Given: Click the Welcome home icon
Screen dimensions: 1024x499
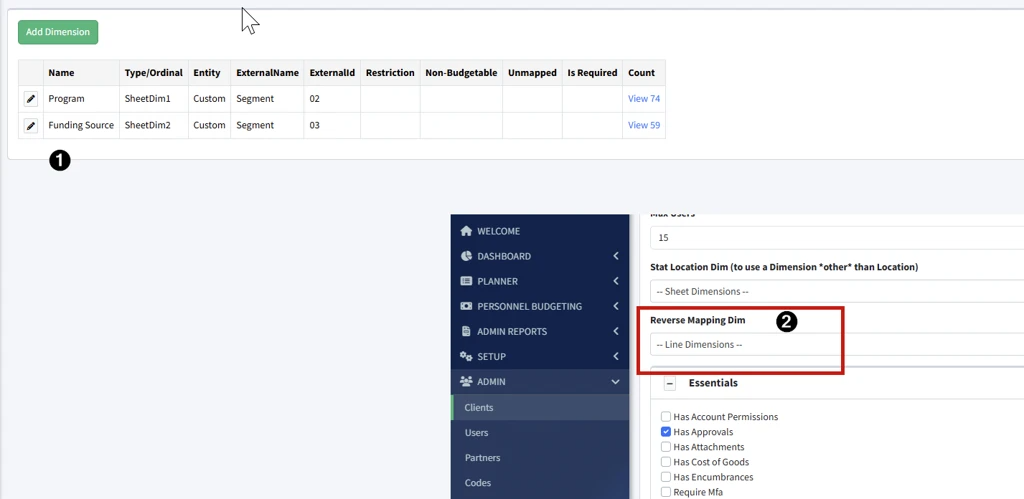Looking at the screenshot, I should click(x=466, y=231).
